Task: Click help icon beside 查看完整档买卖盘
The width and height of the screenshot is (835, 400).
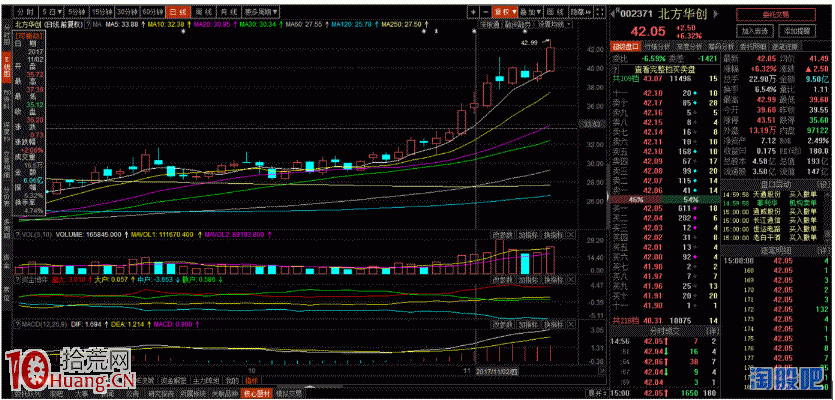Action: (x=615, y=69)
